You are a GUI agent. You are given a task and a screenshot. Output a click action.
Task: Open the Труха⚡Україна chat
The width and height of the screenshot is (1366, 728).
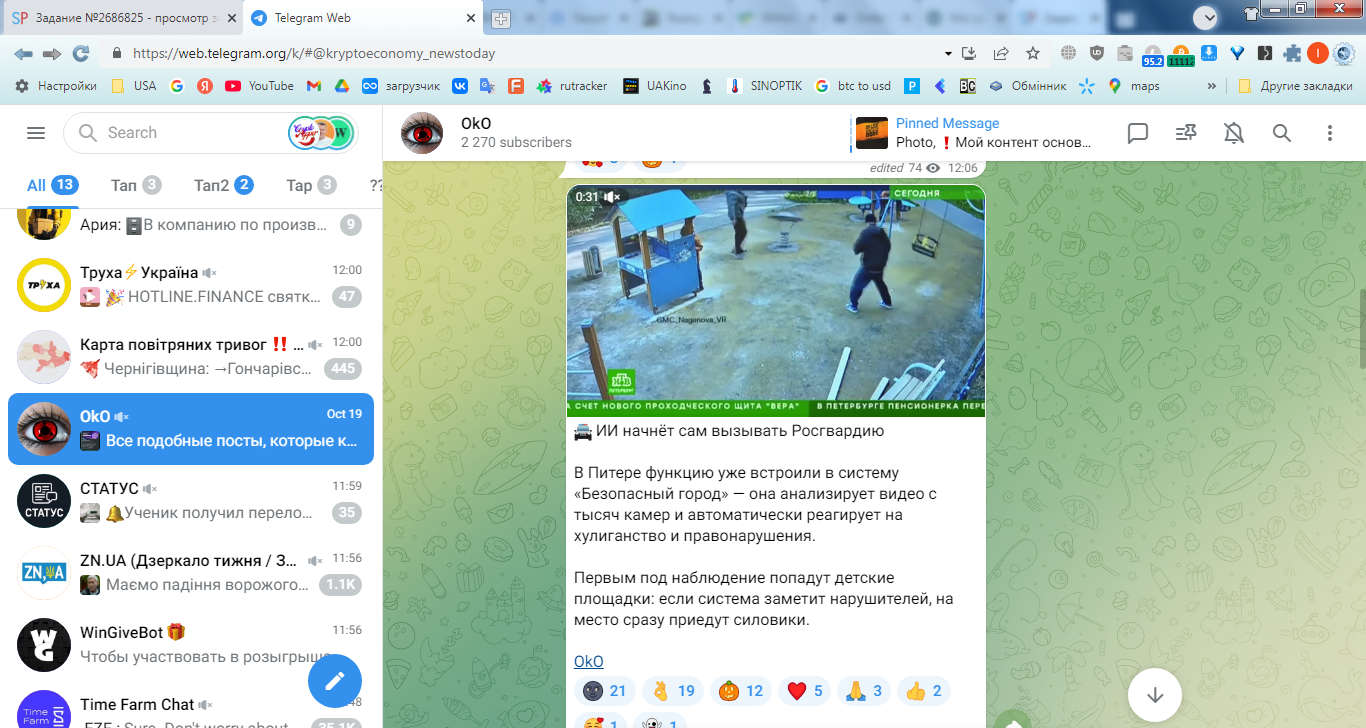click(x=191, y=284)
